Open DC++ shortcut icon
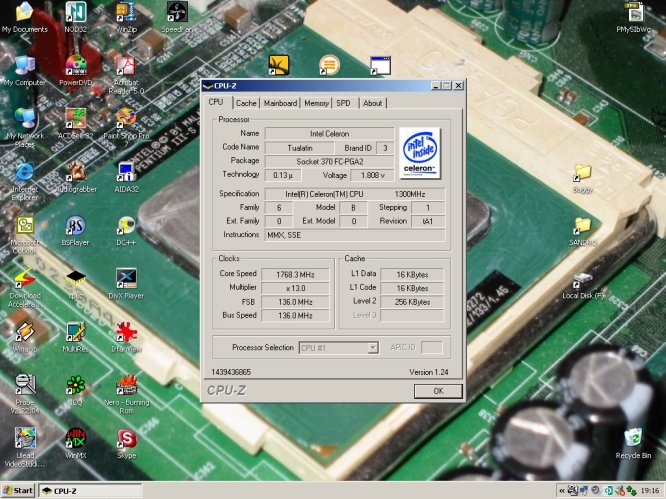The width and height of the screenshot is (666, 499). [x=126, y=231]
